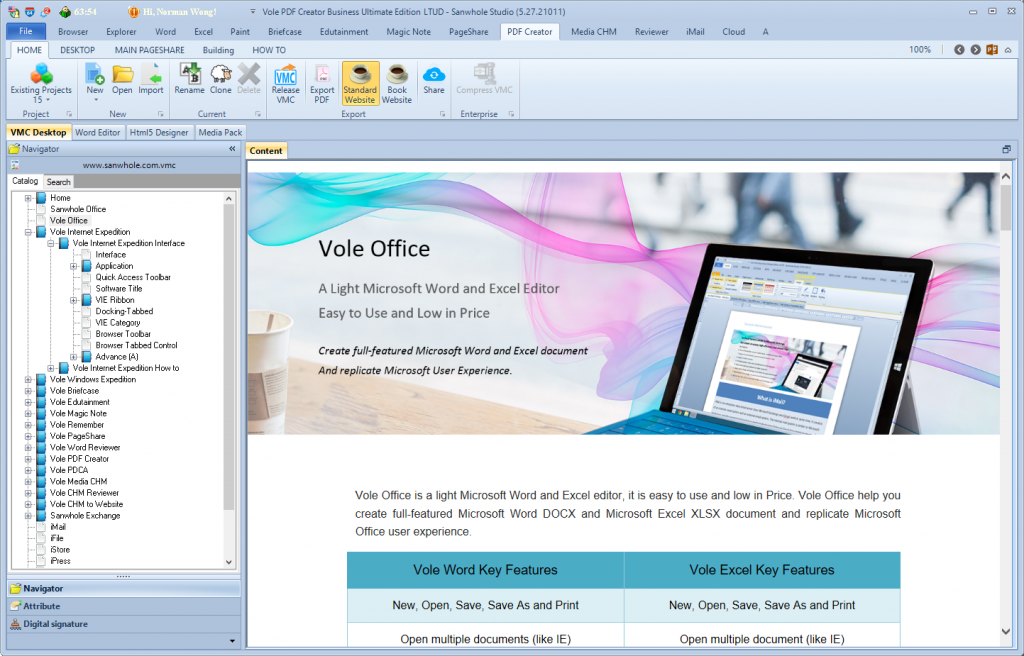Open the Project group dialog launcher
Viewport: 1024px width, 656px height.
click(69, 114)
